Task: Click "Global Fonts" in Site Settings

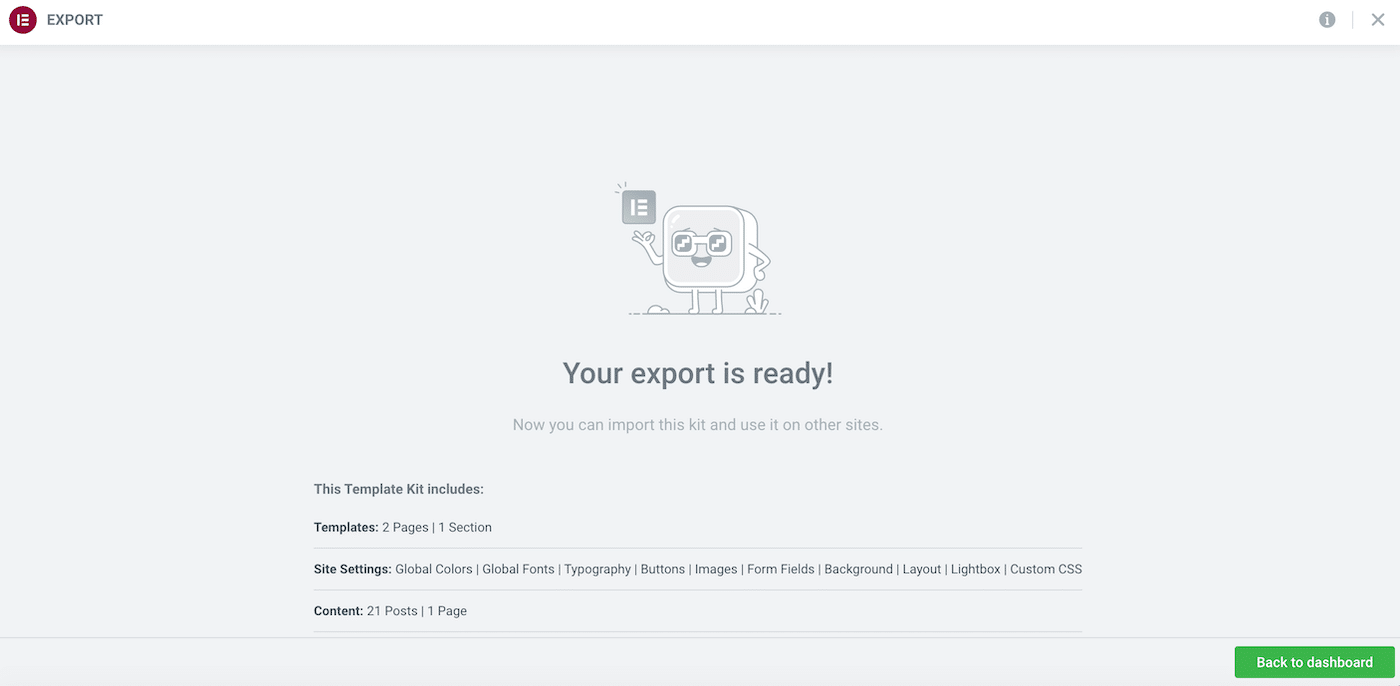Action: click(518, 569)
